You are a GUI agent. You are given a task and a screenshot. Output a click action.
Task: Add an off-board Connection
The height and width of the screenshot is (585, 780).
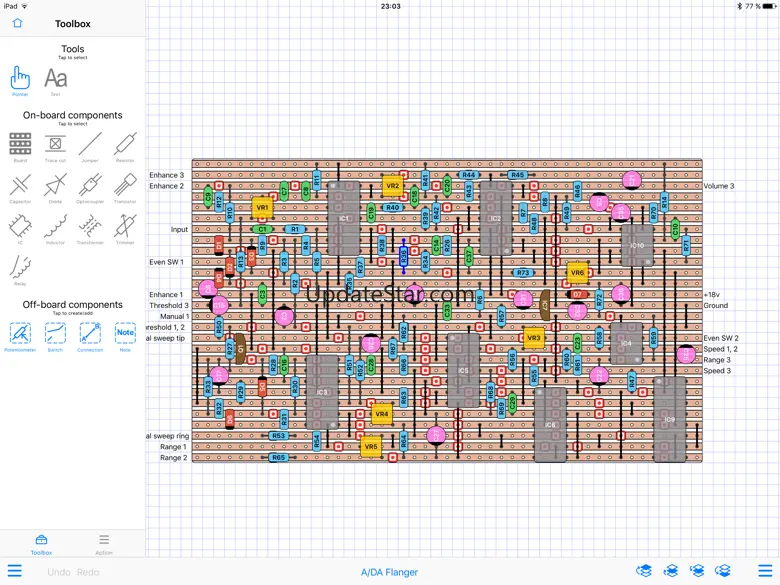[x=90, y=337]
